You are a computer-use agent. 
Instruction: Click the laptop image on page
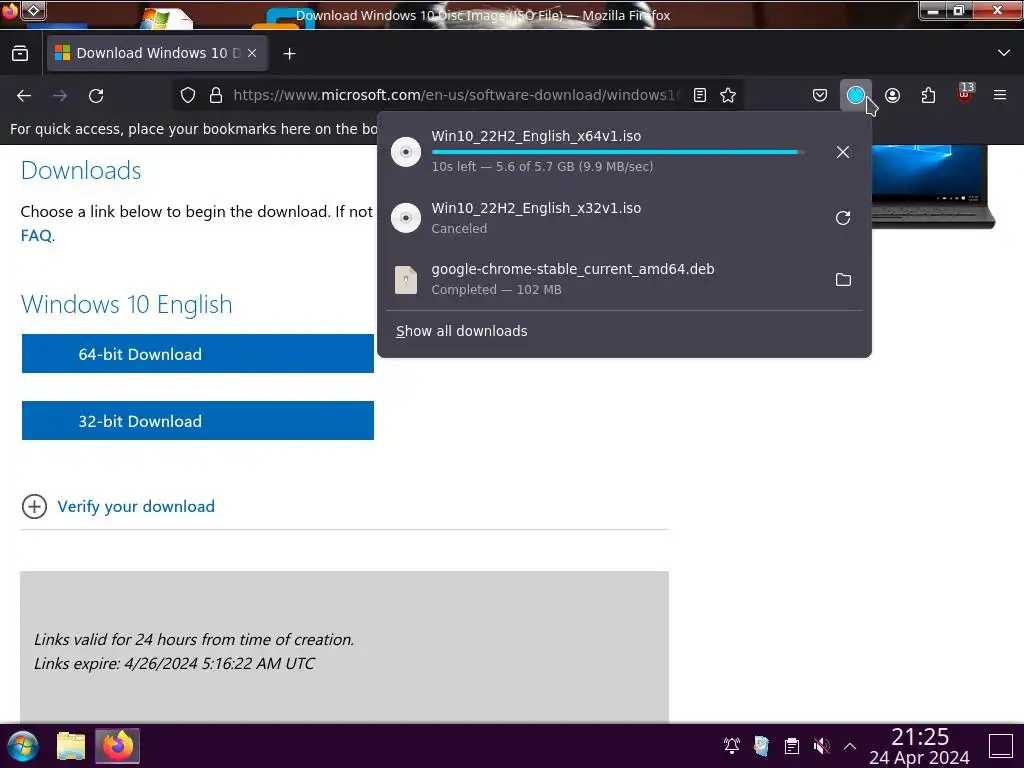(x=934, y=187)
